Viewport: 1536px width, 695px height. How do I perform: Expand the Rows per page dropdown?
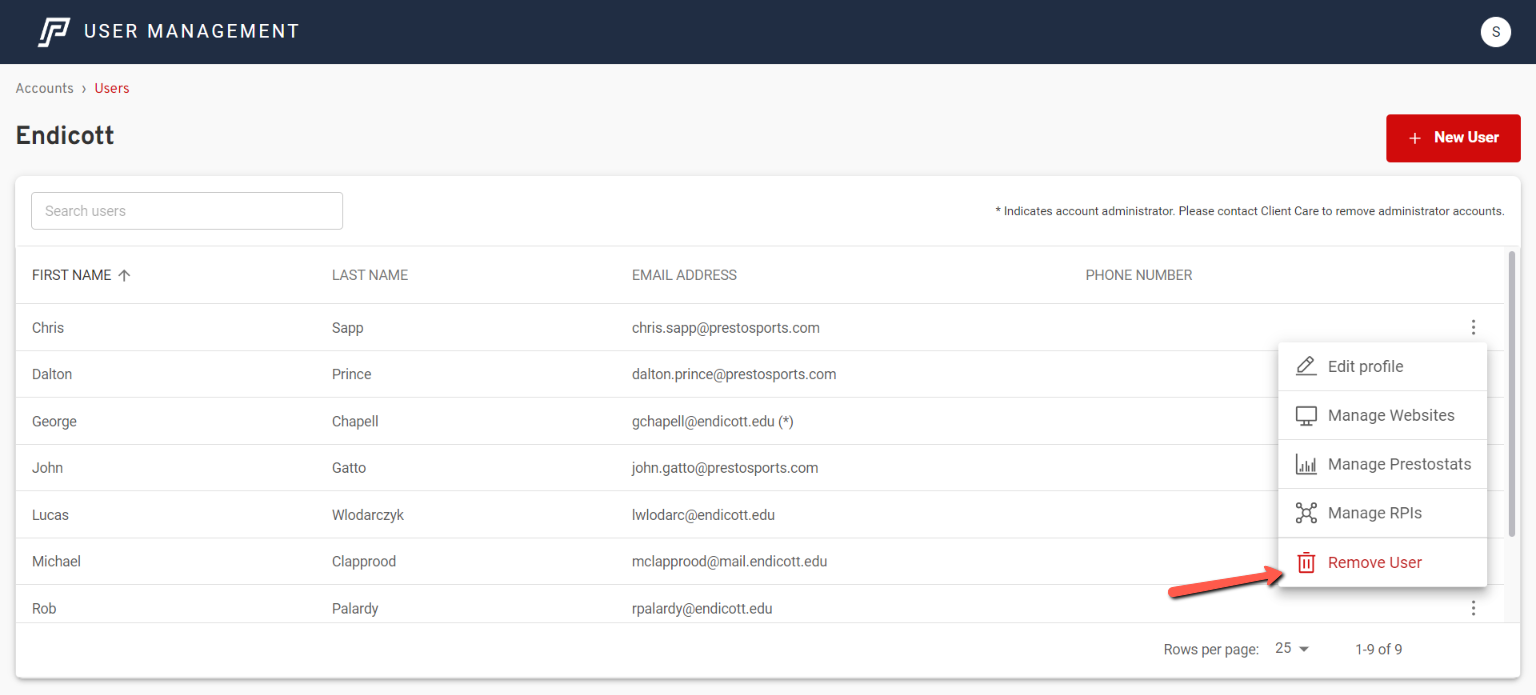pos(1292,649)
